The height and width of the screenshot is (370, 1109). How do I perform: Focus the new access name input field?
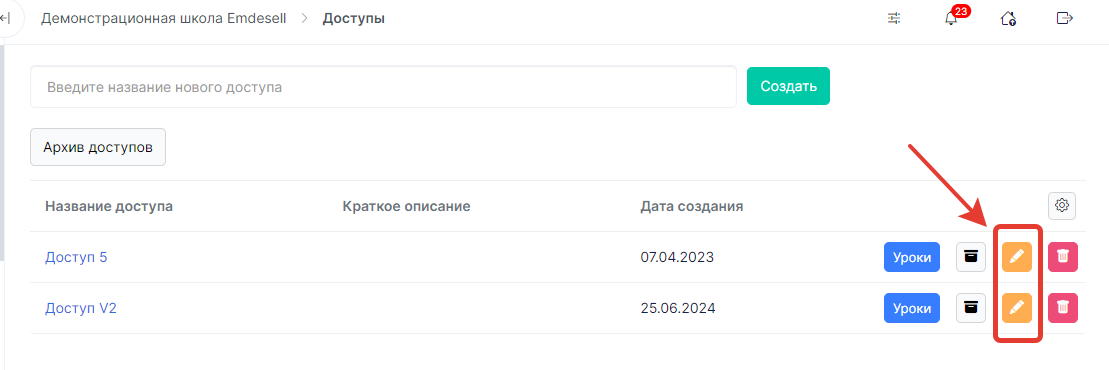point(383,87)
